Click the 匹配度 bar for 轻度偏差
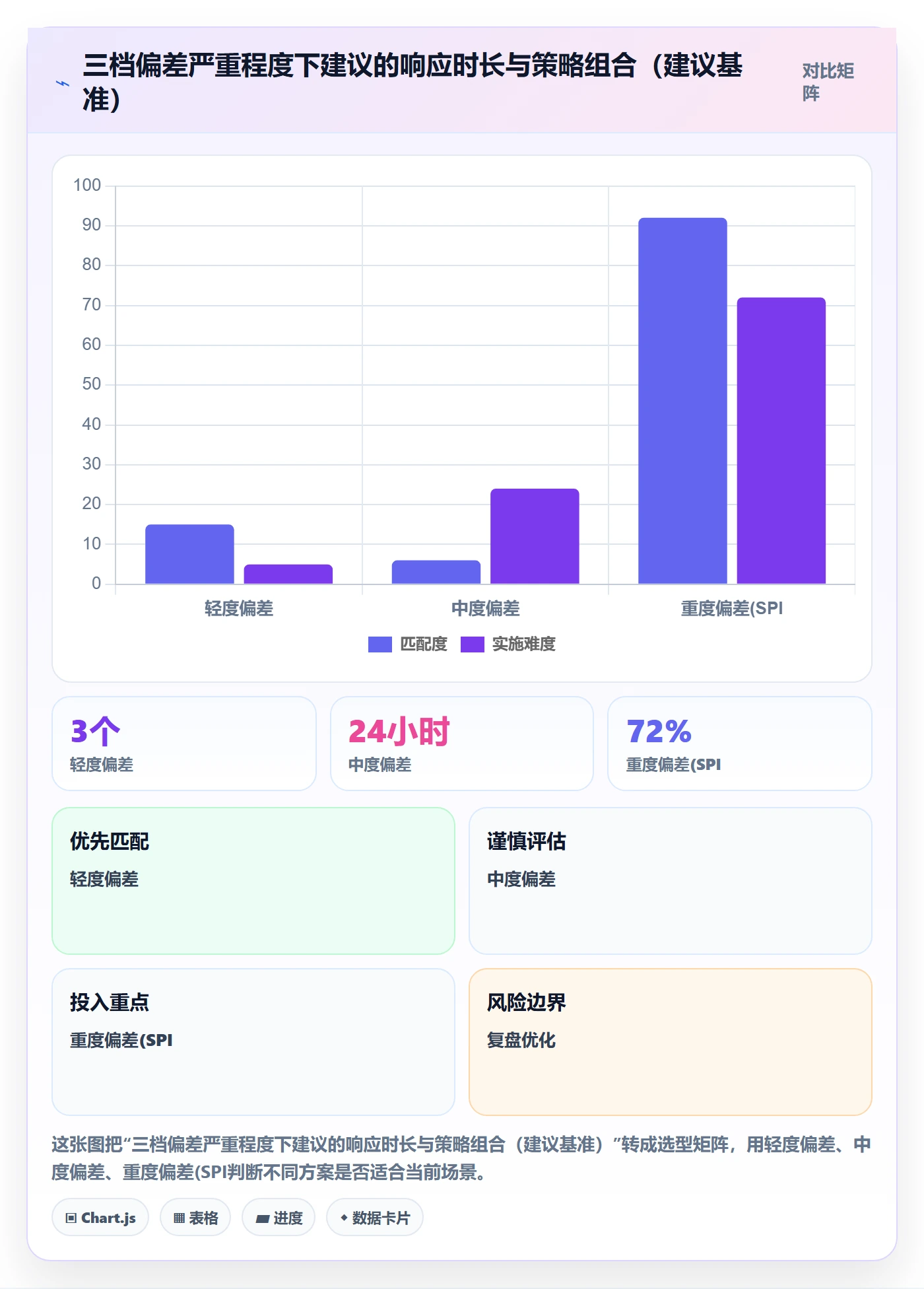This screenshot has height=1289, width=924. point(189,554)
